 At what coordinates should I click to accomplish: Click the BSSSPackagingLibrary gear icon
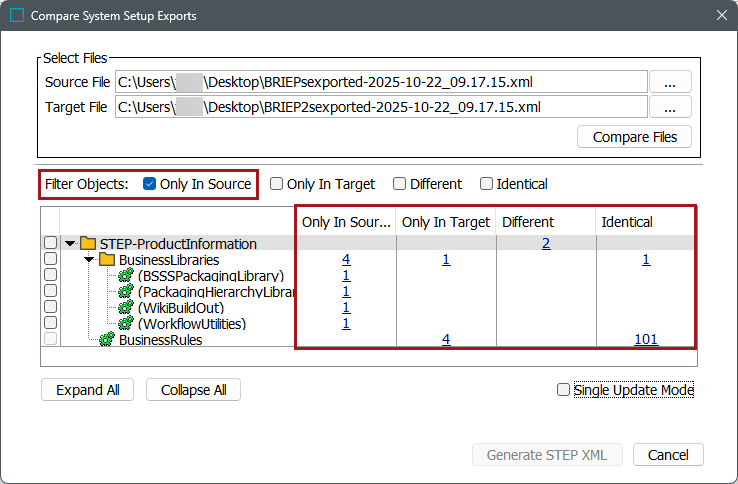point(126,276)
